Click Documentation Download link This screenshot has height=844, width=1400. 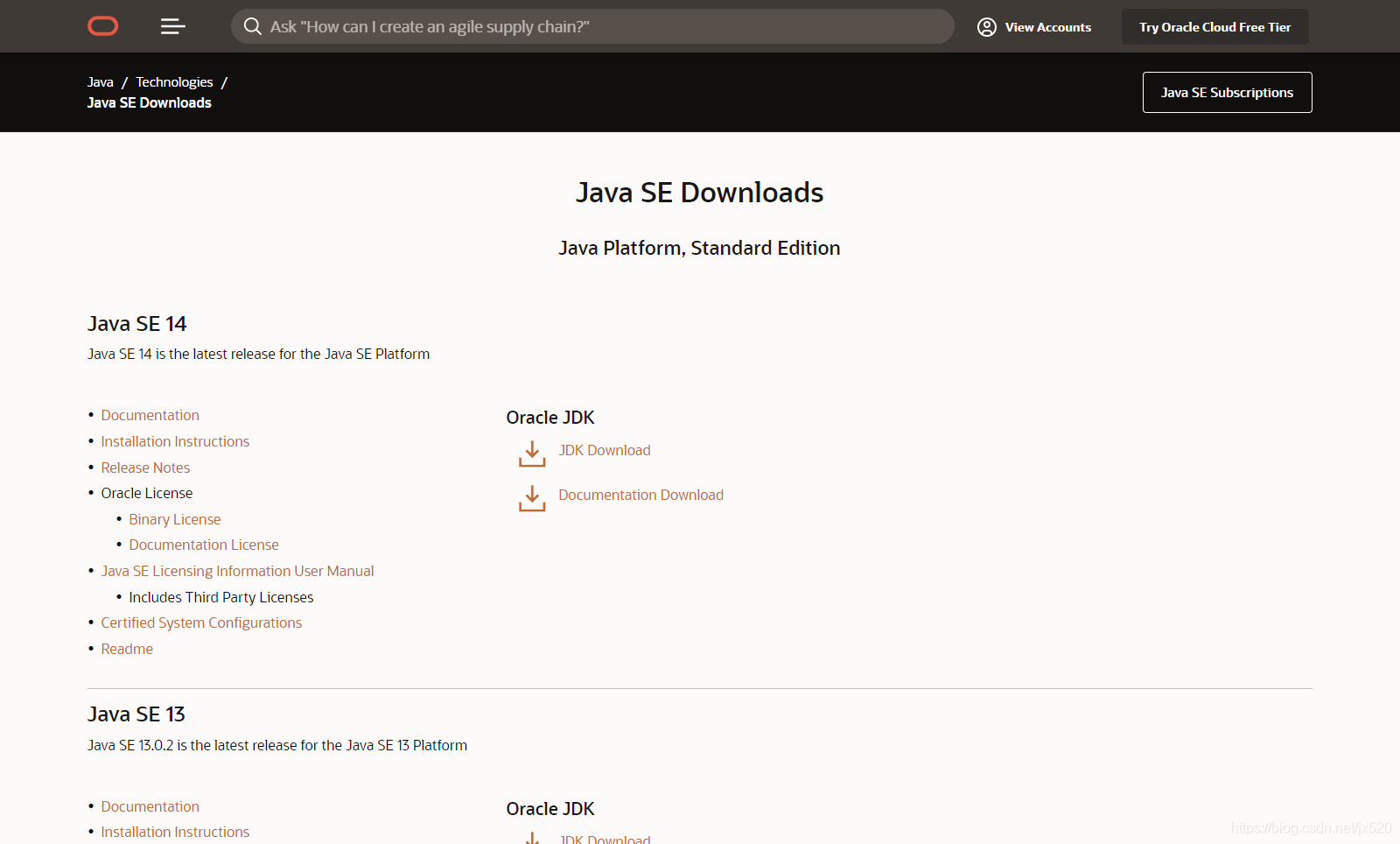click(641, 495)
